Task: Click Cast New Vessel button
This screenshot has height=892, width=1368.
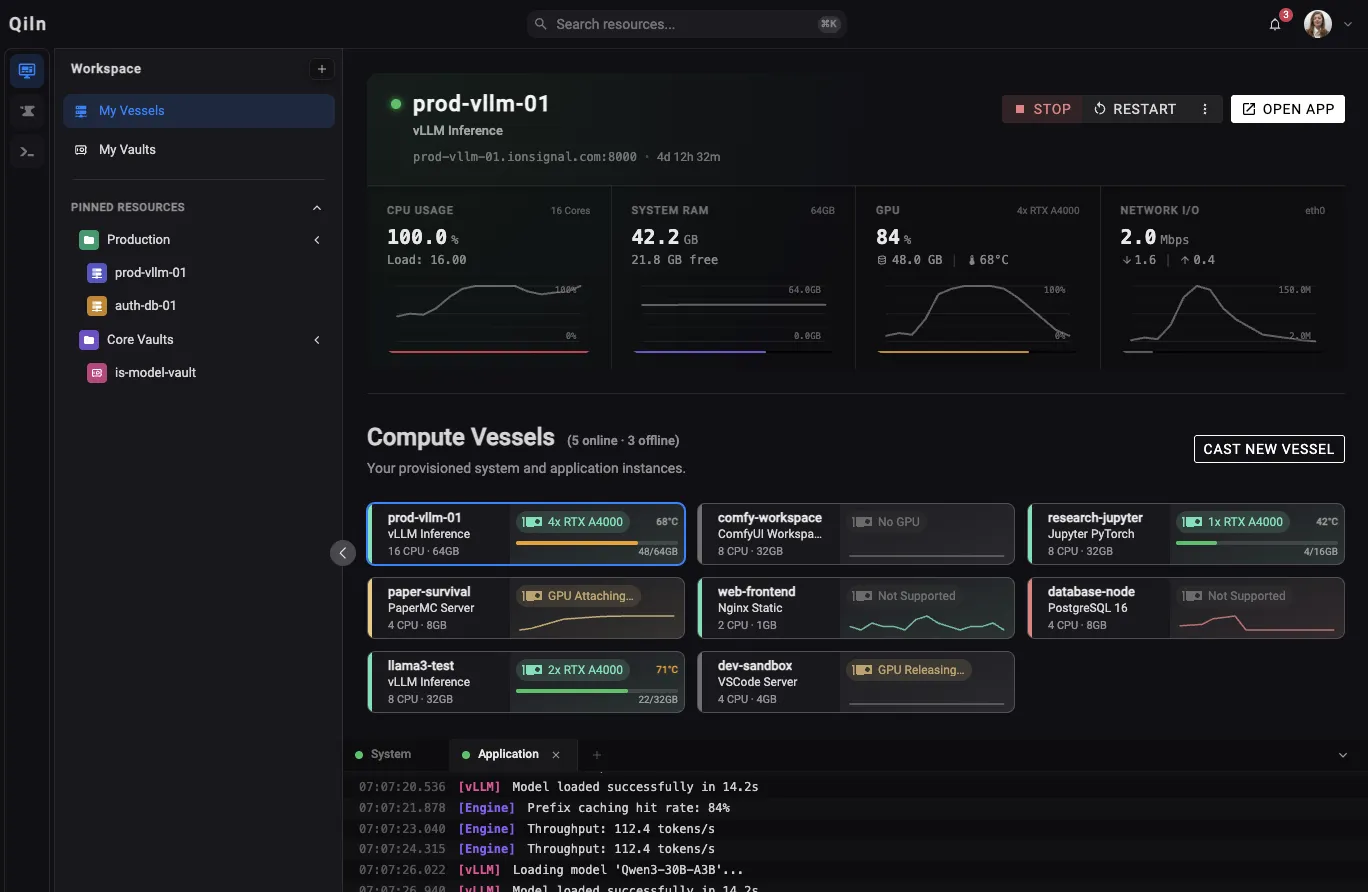Action: (1269, 449)
